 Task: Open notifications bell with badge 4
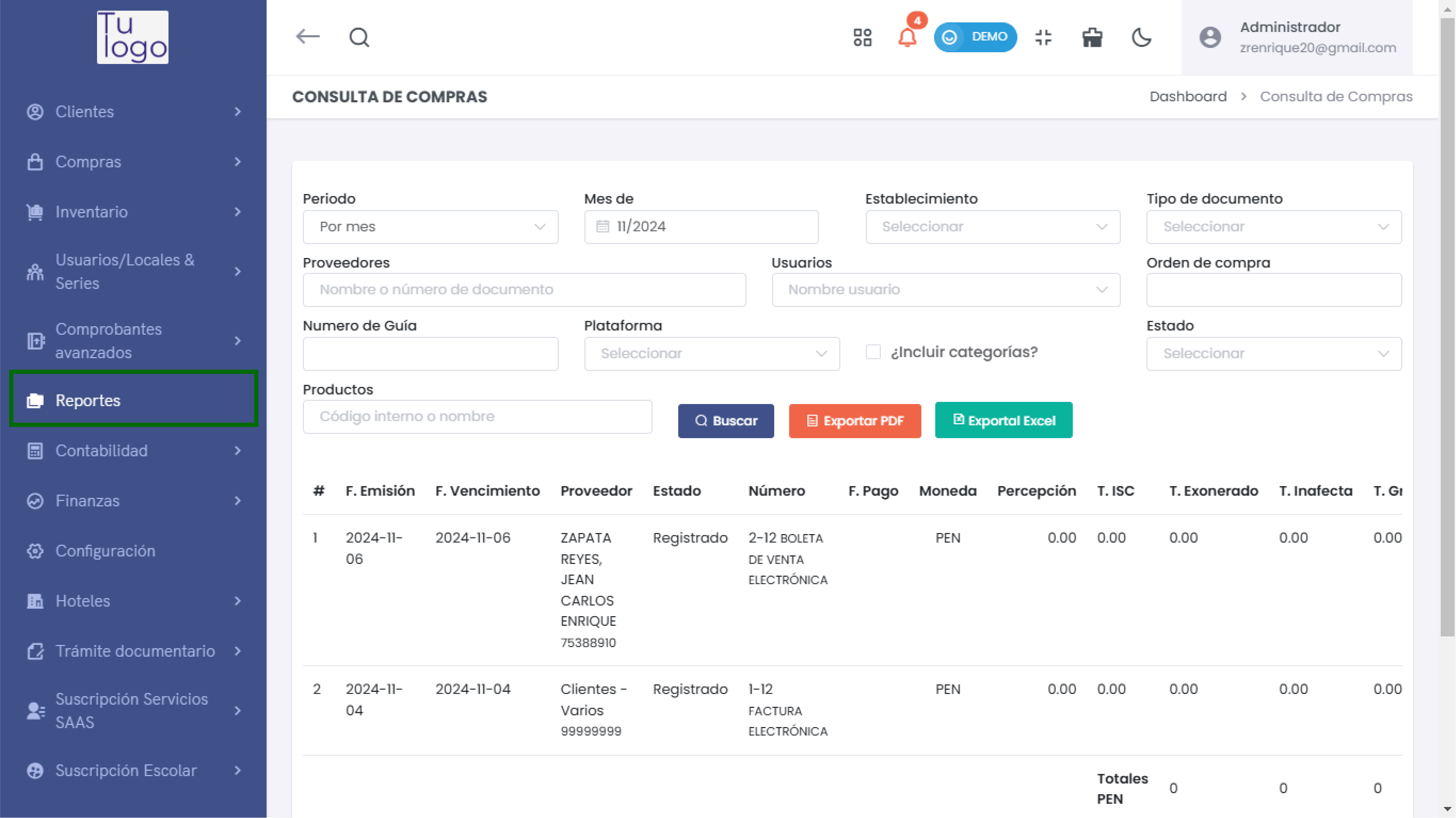[907, 37]
